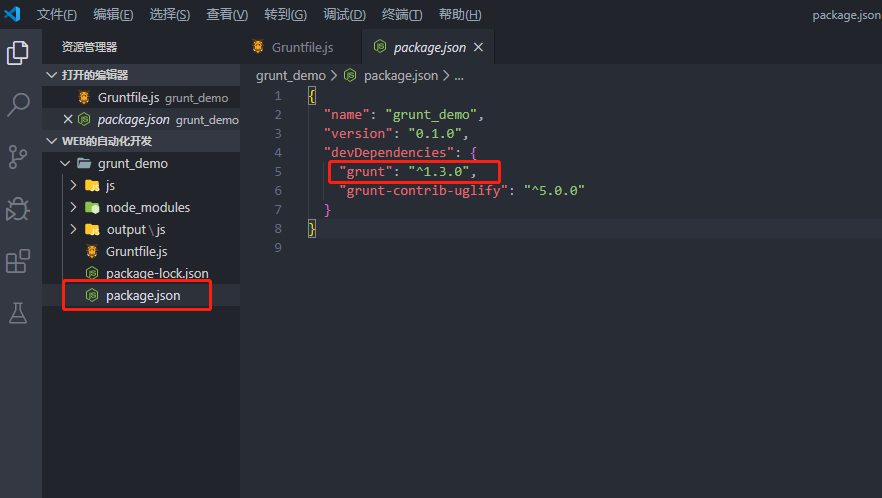This screenshot has width=882, height=498.
Task: Click the package-lock.json file icon
Action: tap(92, 273)
